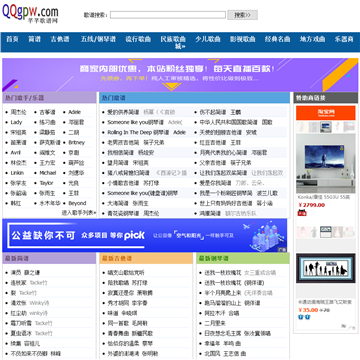Viewport: 360px width, 360px height.
Task: Open the Beyond singer link
Action: 77,203
